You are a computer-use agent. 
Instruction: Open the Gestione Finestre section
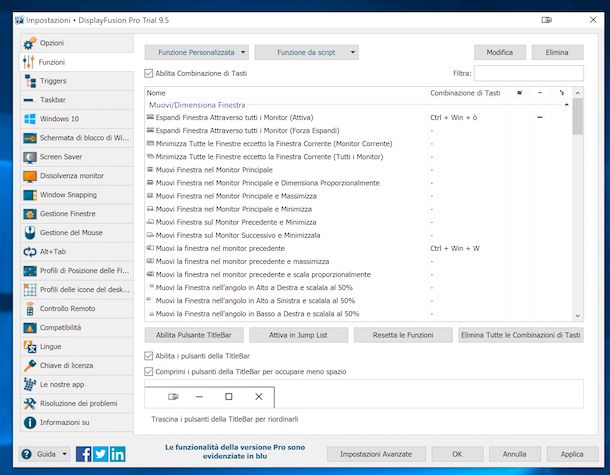coord(77,214)
